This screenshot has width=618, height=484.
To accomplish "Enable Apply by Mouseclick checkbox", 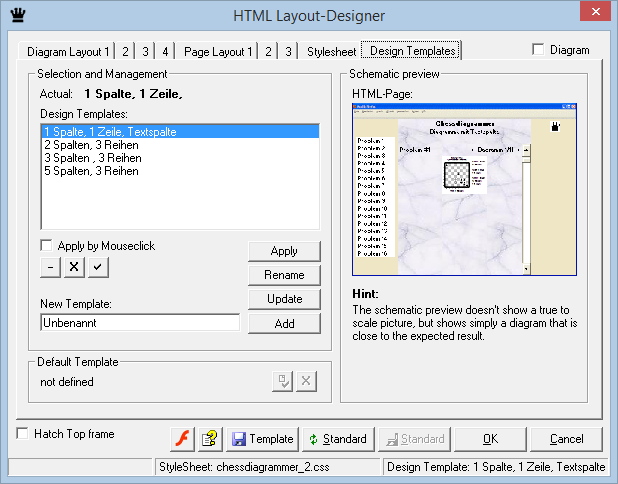I will coord(47,245).
